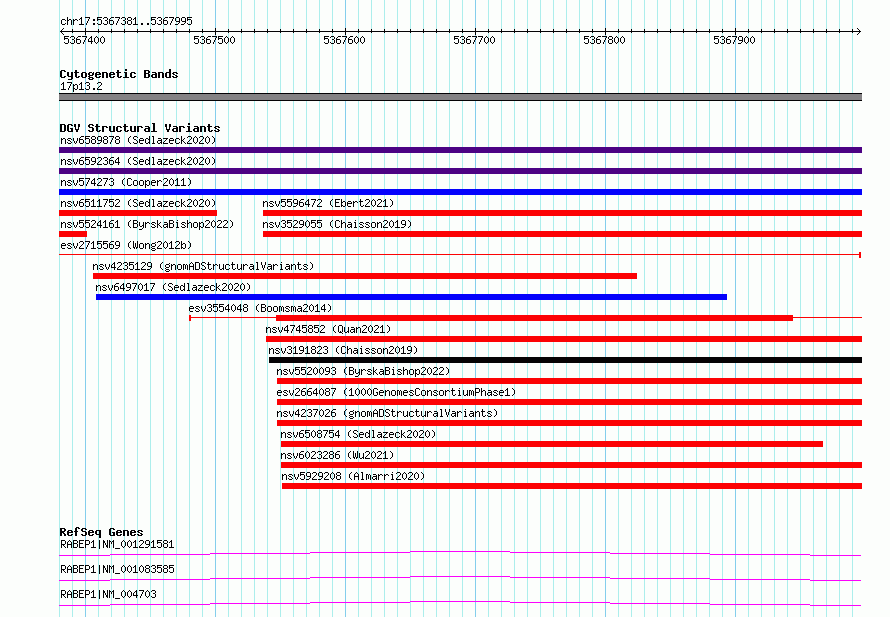
Task: Click the red bar for nsv5520093
Action: coord(569,381)
